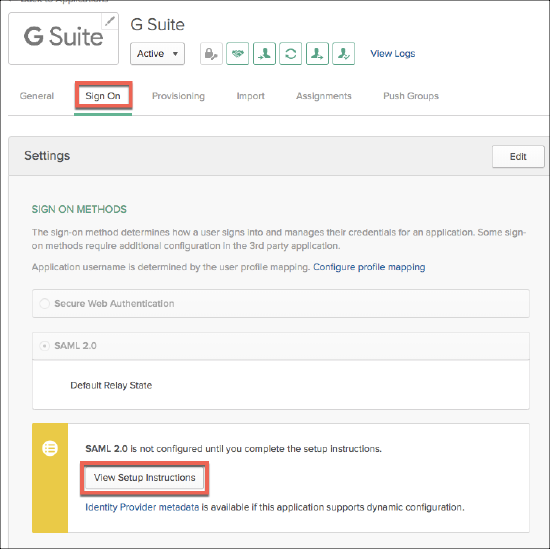Go to the Import tab
Image resolution: width=550 pixels, height=549 pixels.
[250, 96]
